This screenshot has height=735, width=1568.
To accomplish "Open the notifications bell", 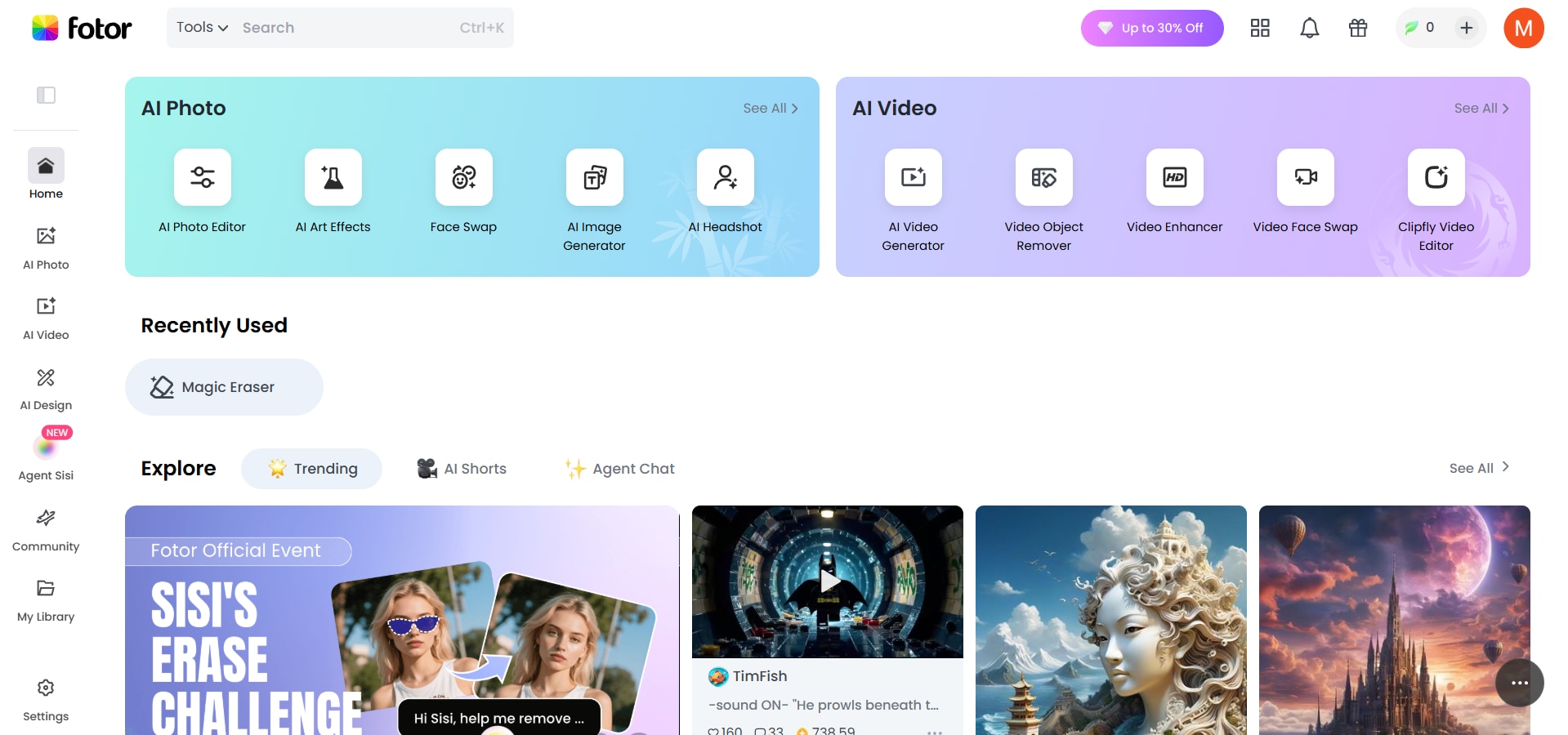I will (x=1310, y=28).
